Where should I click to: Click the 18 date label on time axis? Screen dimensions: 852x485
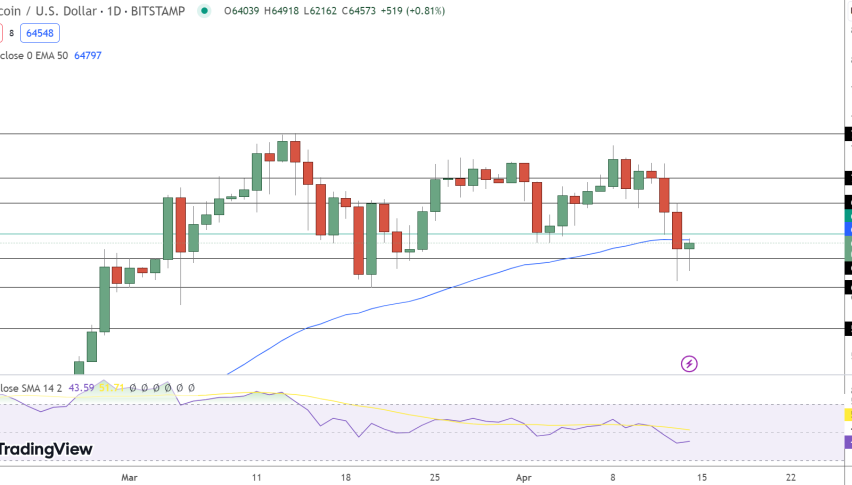(346, 477)
